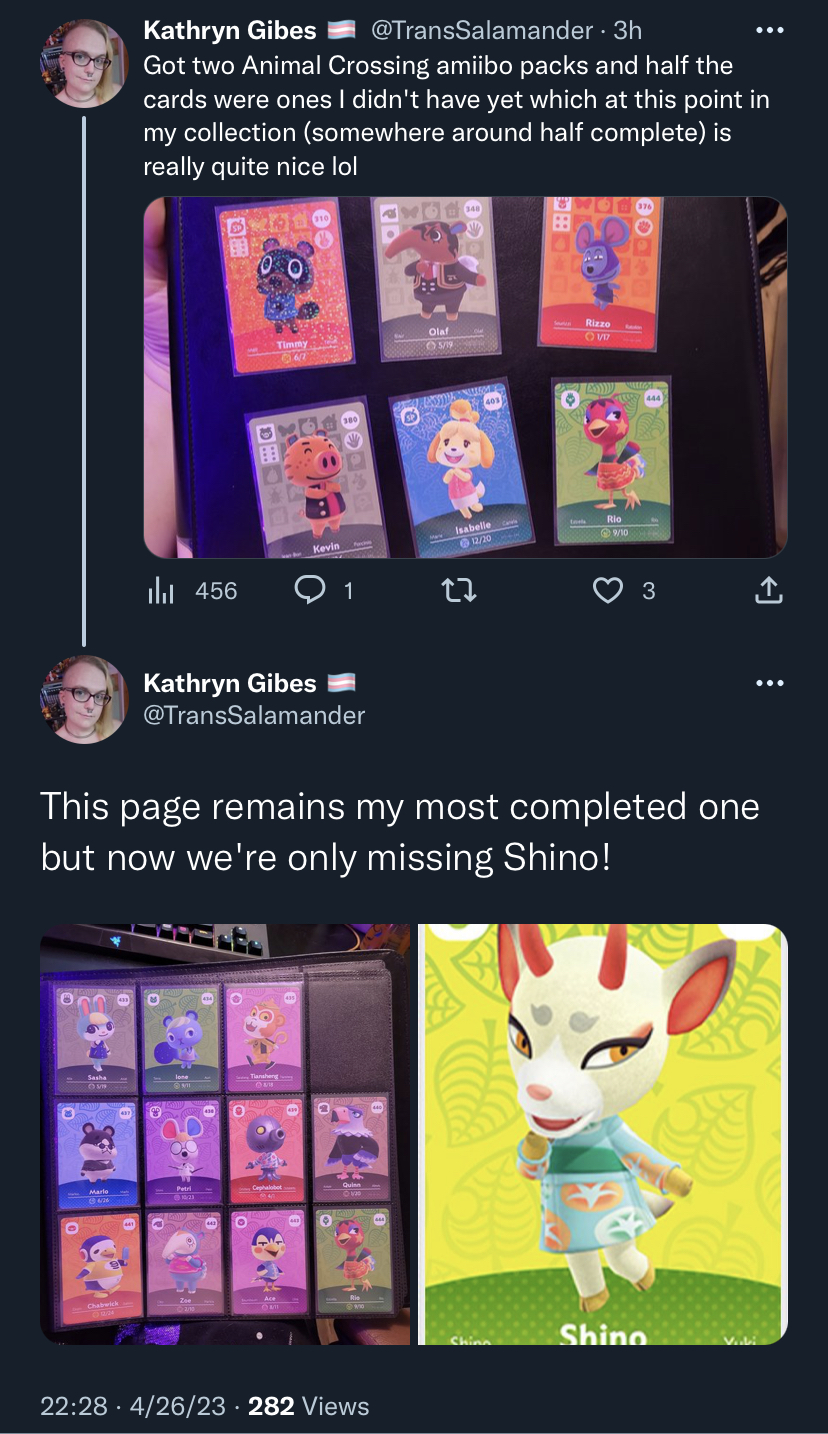Image resolution: width=828 pixels, height=1434 pixels.
Task: Open the first tweet's text body
Action: point(456,116)
